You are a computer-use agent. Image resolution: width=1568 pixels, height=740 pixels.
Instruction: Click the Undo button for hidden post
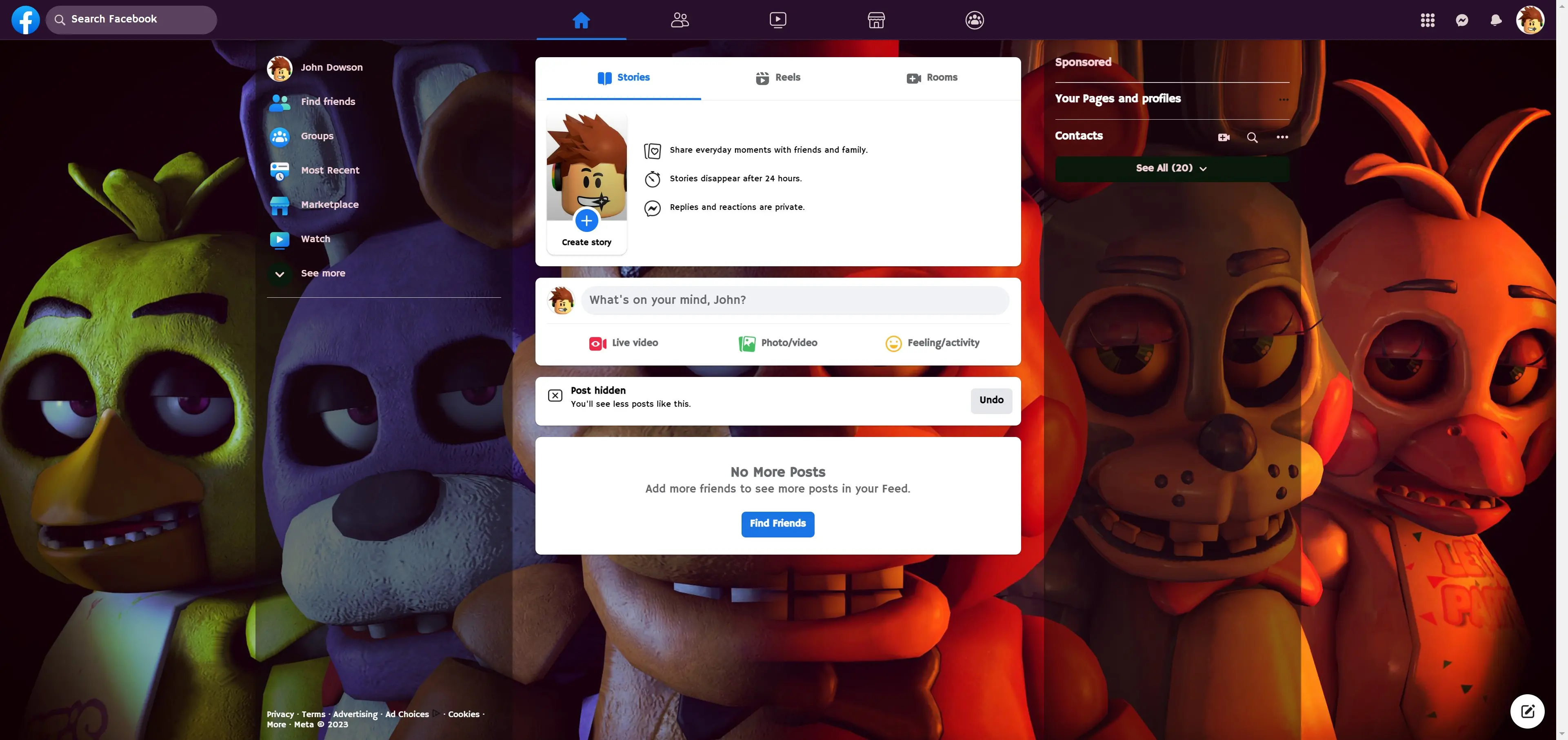[x=991, y=400]
